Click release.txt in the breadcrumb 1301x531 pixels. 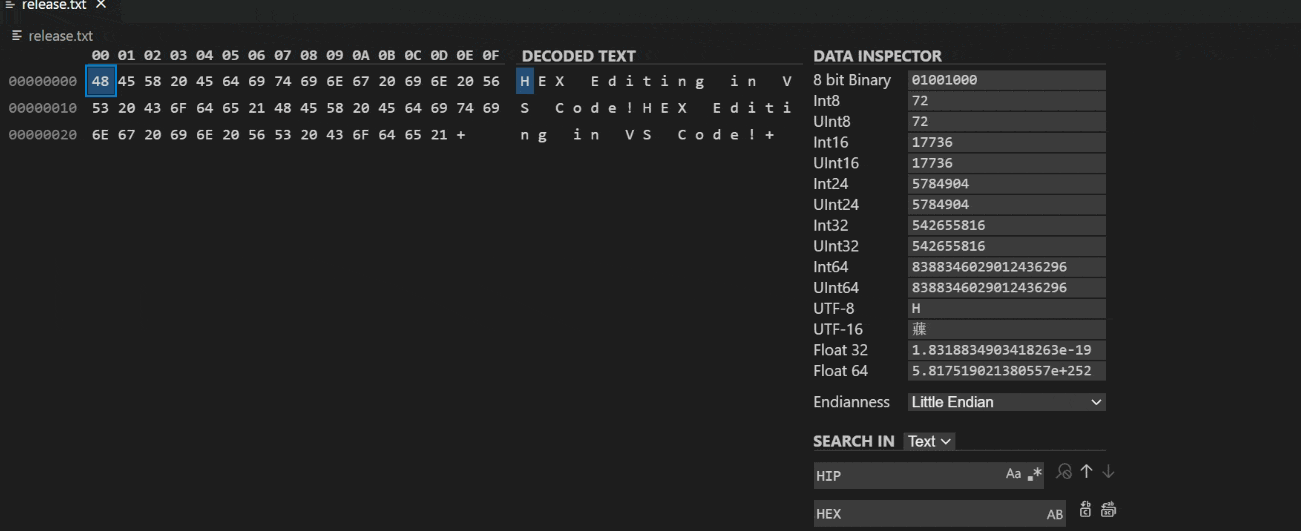tap(60, 36)
